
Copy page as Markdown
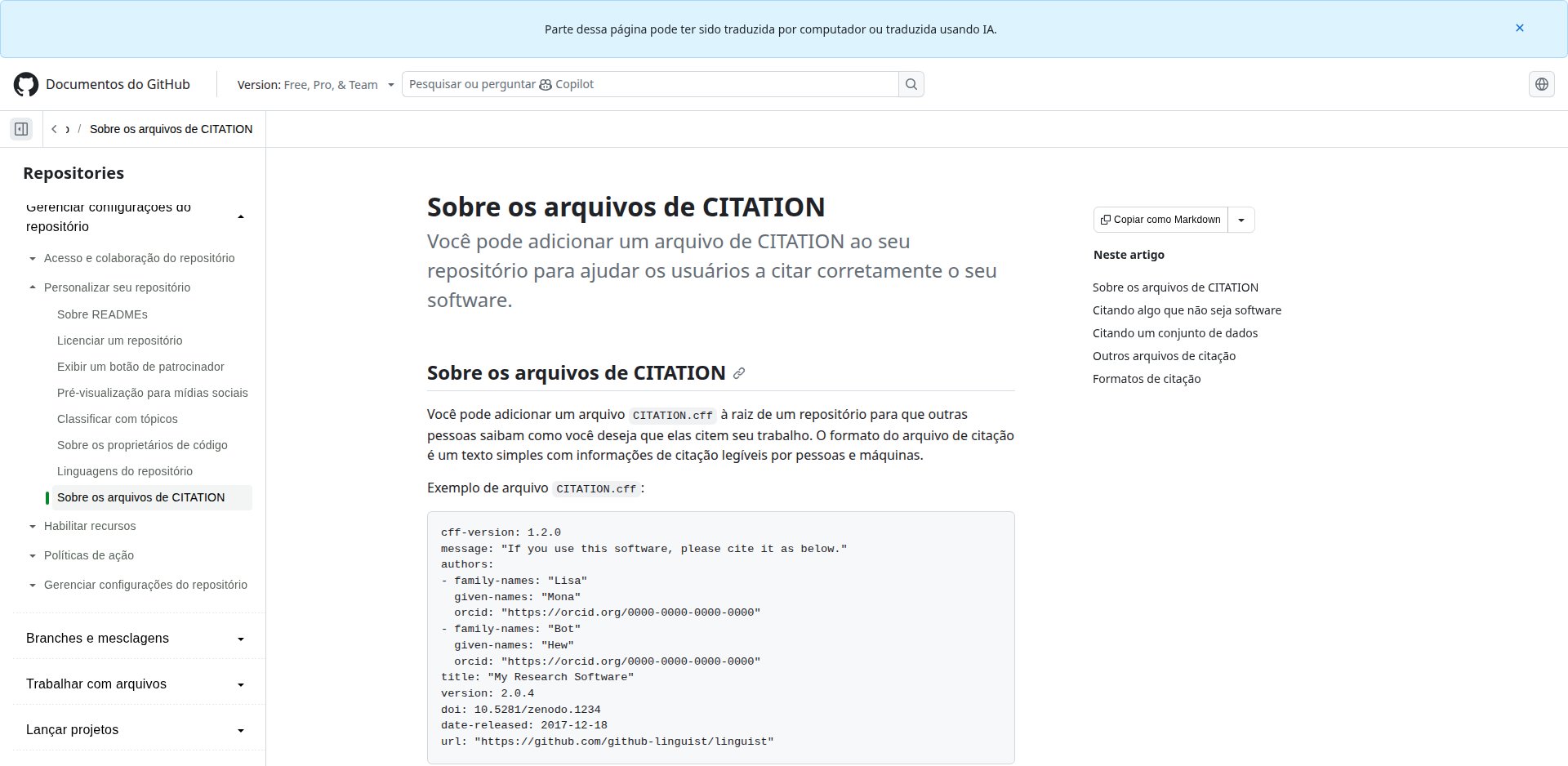pyautogui.click(x=1160, y=220)
